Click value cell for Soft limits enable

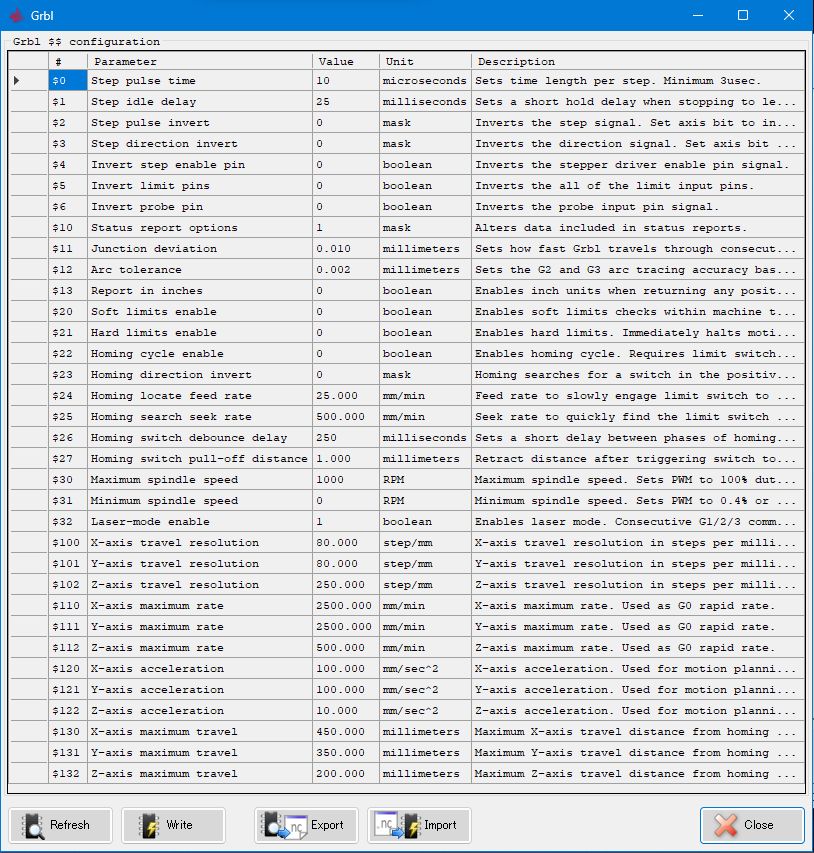[346, 312]
